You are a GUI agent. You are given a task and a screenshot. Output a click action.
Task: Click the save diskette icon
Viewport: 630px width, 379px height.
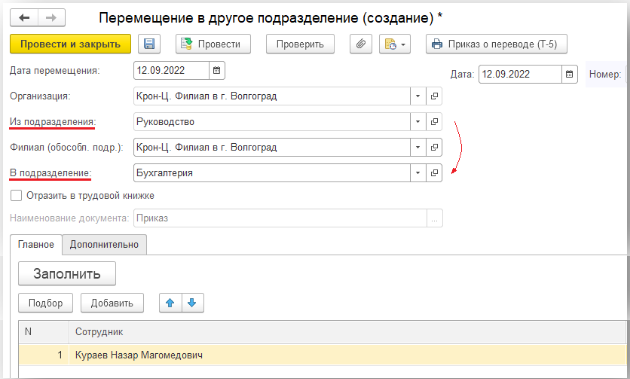(149, 44)
